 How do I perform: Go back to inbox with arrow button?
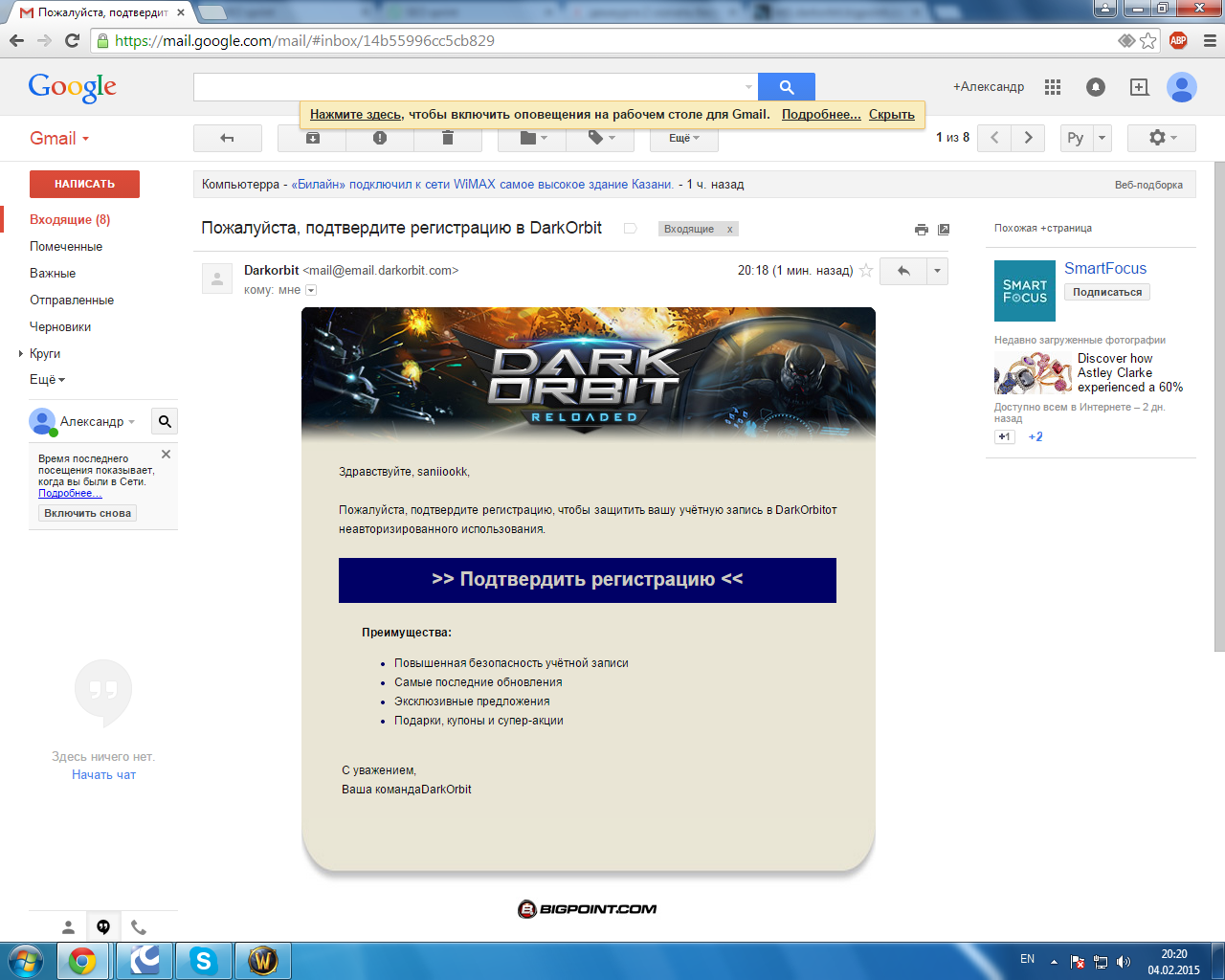tap(228, 138)
